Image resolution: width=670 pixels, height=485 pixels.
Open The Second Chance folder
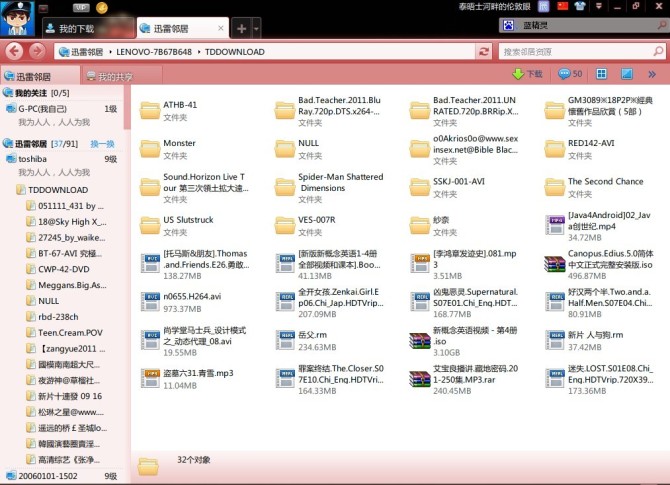point(594,187)
